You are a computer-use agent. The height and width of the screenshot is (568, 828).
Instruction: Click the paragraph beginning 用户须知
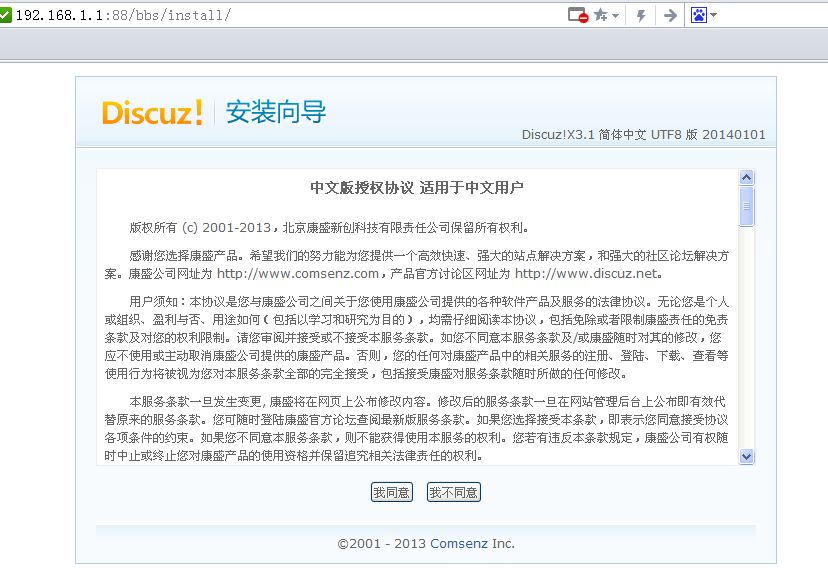pos(417,338)
